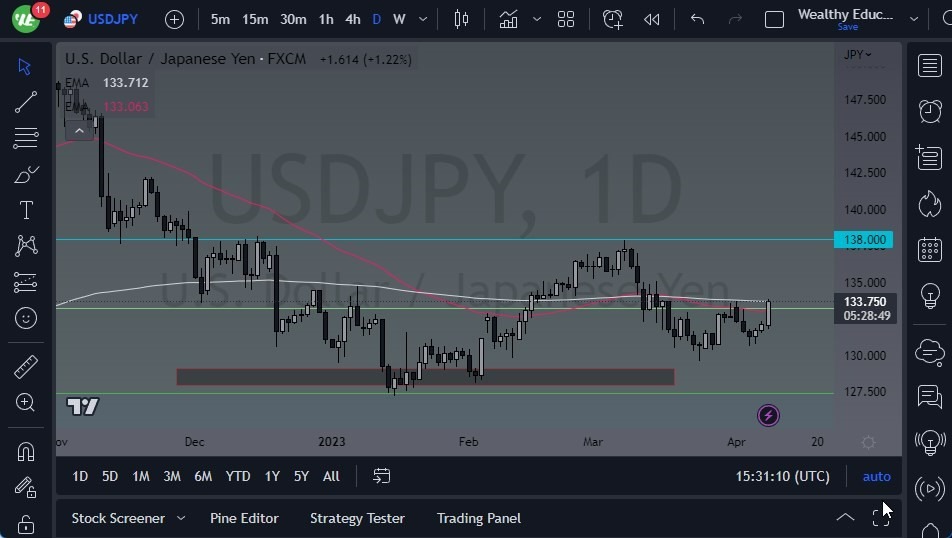
Task: Open the JPY currency dropdown
Action: point(857,54)
